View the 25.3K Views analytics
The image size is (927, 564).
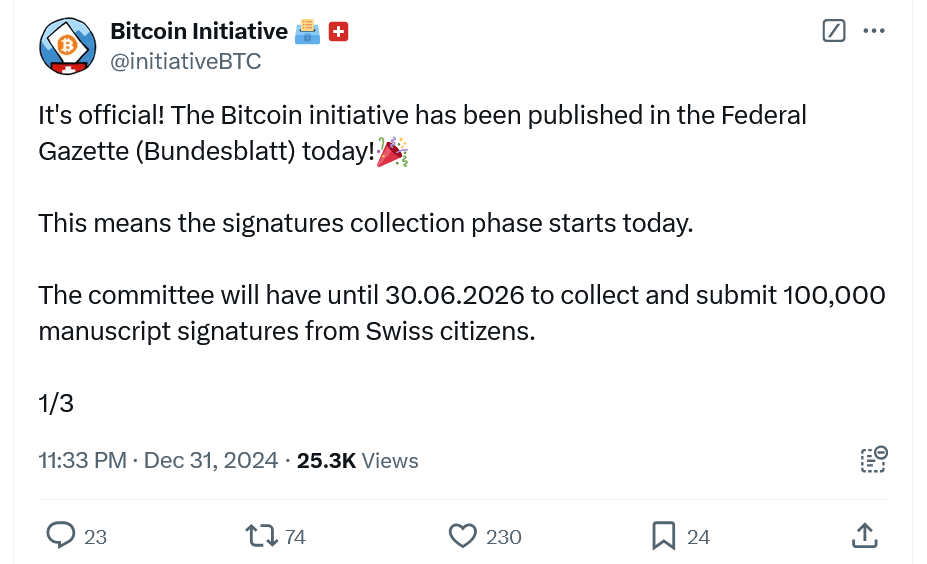[357, 460]
